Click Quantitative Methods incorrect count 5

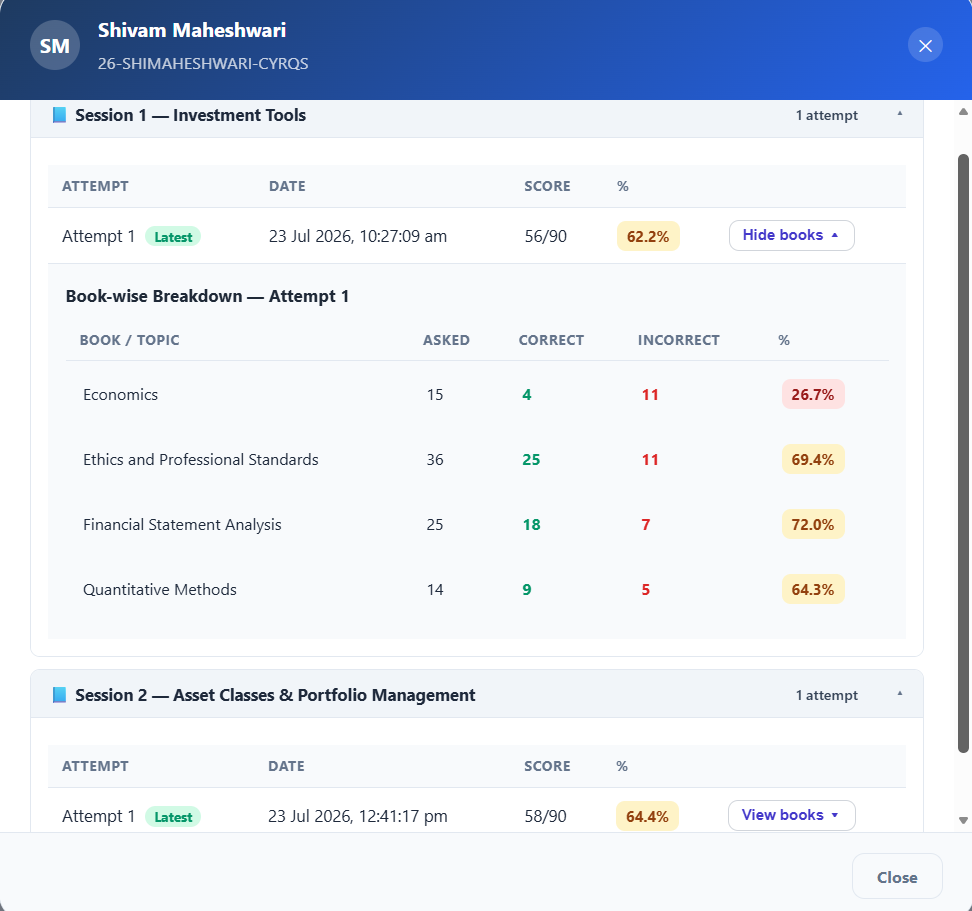[646, 589]
